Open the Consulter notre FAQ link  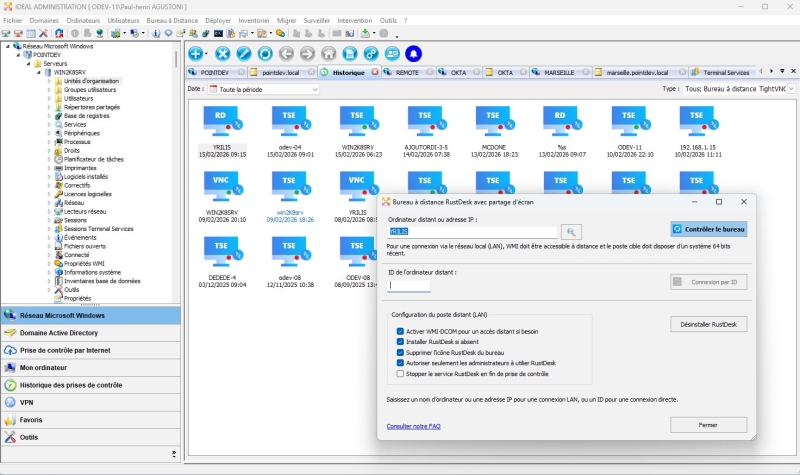(x=413, y=426)
